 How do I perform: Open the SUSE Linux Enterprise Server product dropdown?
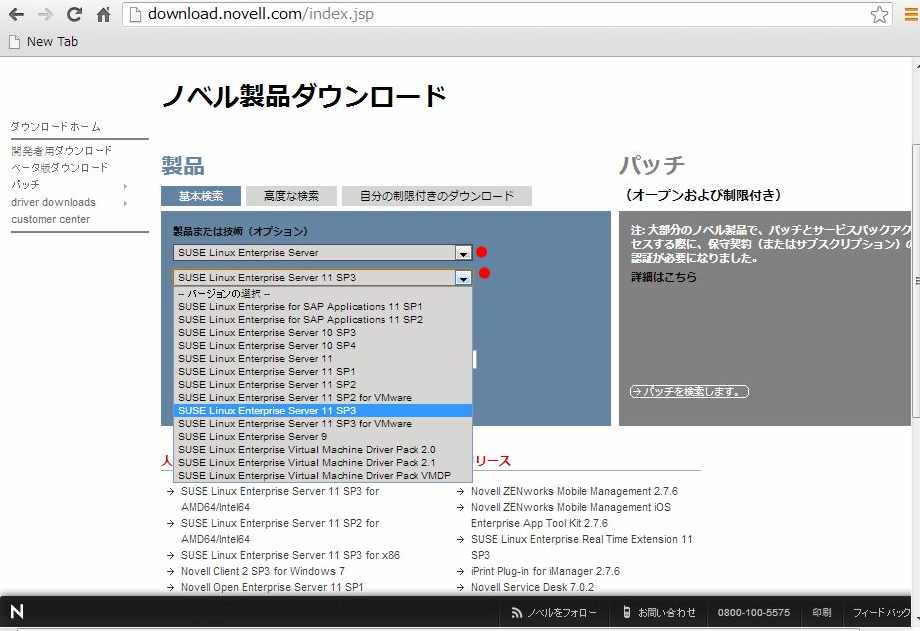(x=322, y=252)
